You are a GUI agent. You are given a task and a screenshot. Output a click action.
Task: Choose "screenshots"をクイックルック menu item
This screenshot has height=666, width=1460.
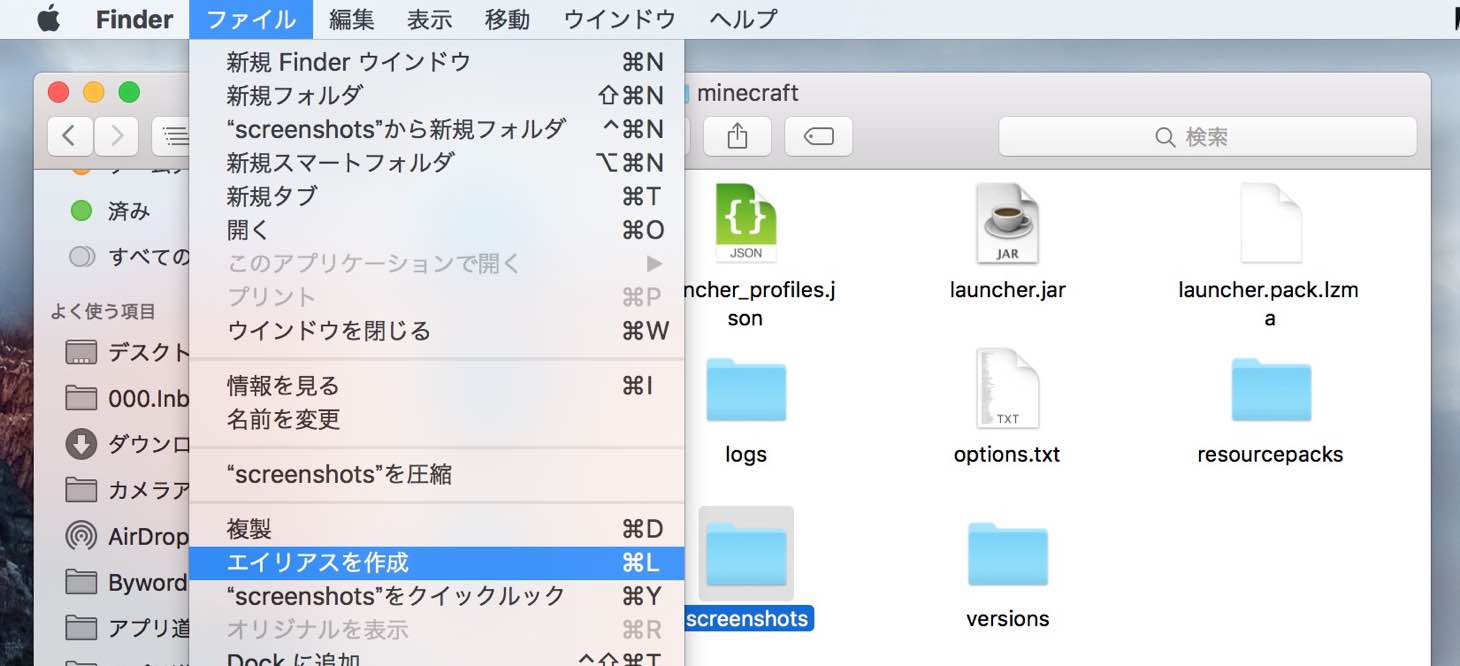point(437,596)
